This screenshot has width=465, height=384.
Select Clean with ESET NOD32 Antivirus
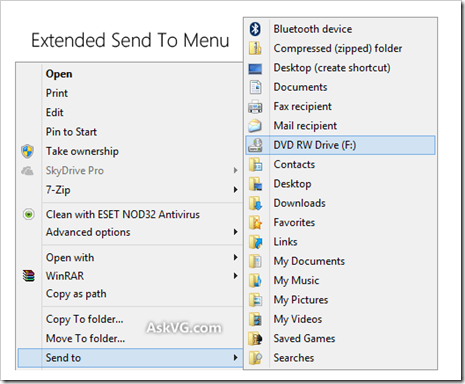[123, 214]
